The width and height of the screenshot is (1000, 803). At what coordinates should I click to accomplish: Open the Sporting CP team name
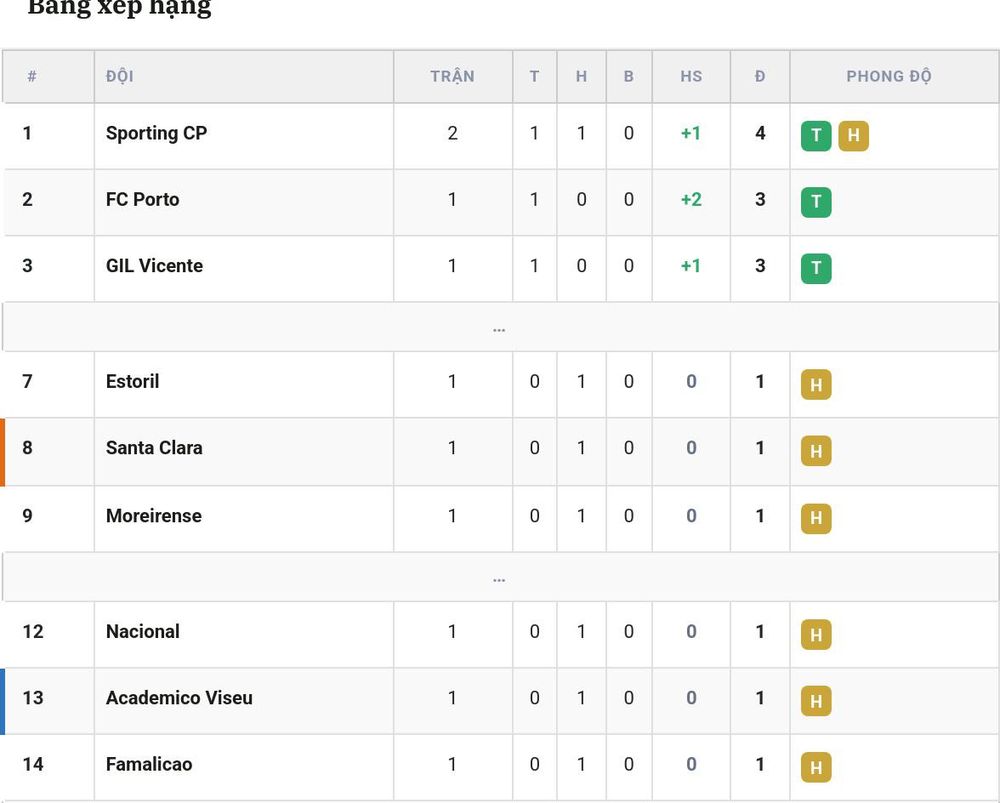[x=156, y=133]
